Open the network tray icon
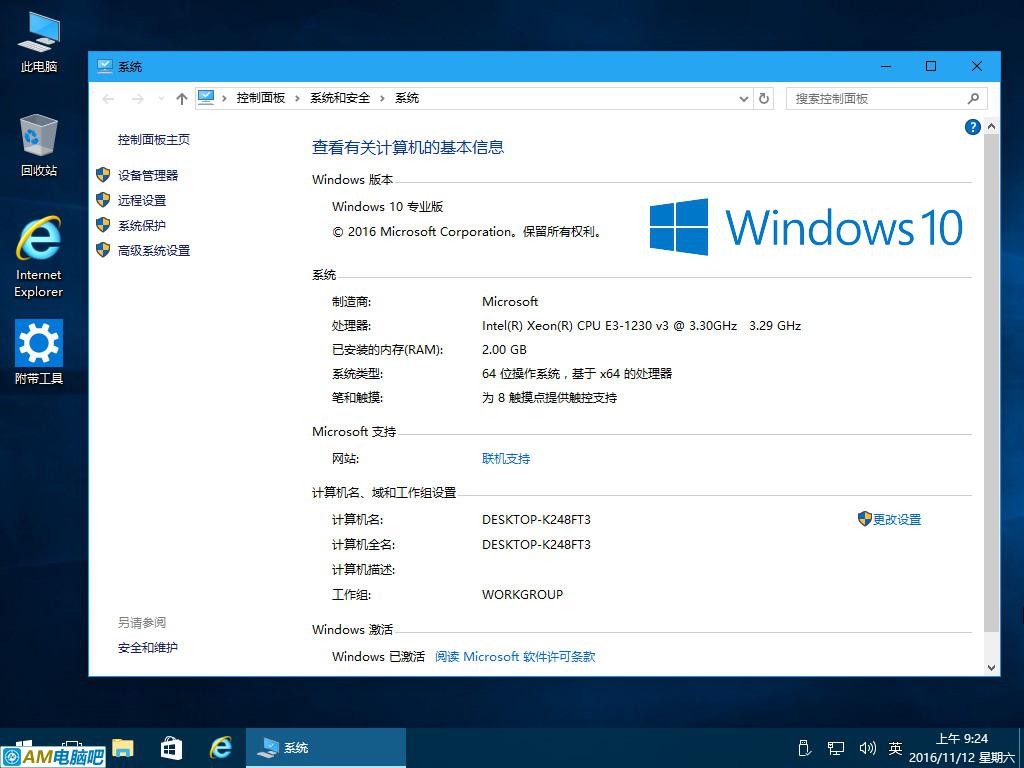 tap(835, 748)
